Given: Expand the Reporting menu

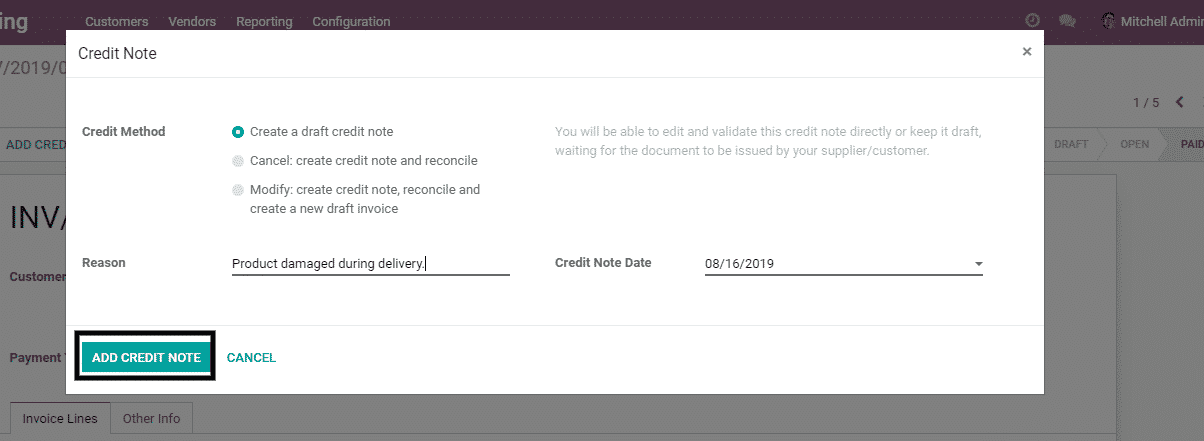Looking at the screenshot, I should click(264, 21).
